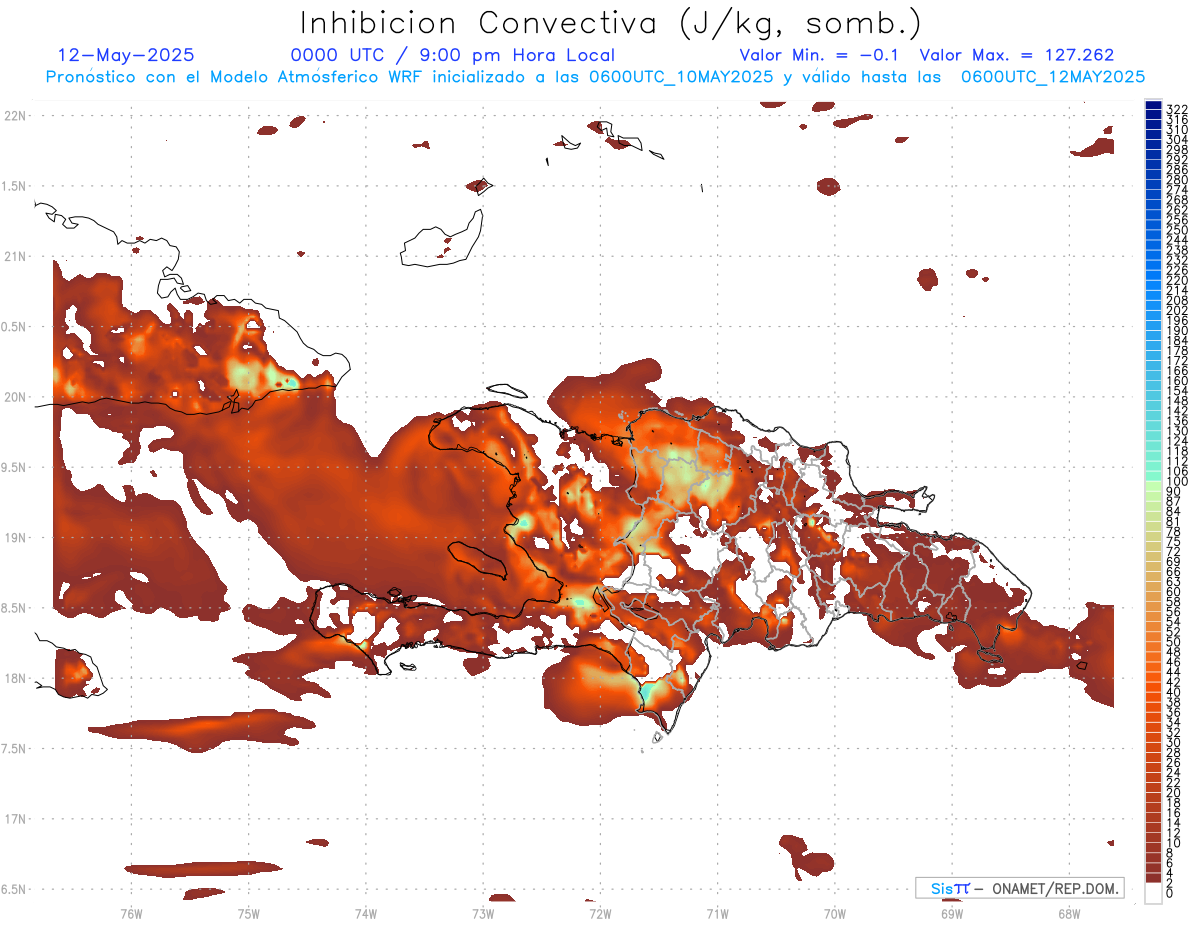Viewport: 1200px width, 927px height.
Task: Click the dark blue 322 swatch on the colorbar
Action: pyautogui.click(x=1154, y=106)
